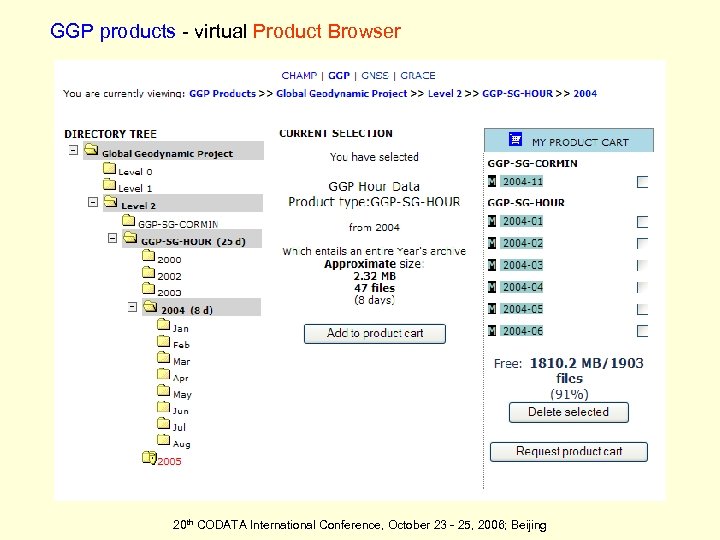Click the Jul folder icon
Screen dimensions: 720x540
pos(163,423)
